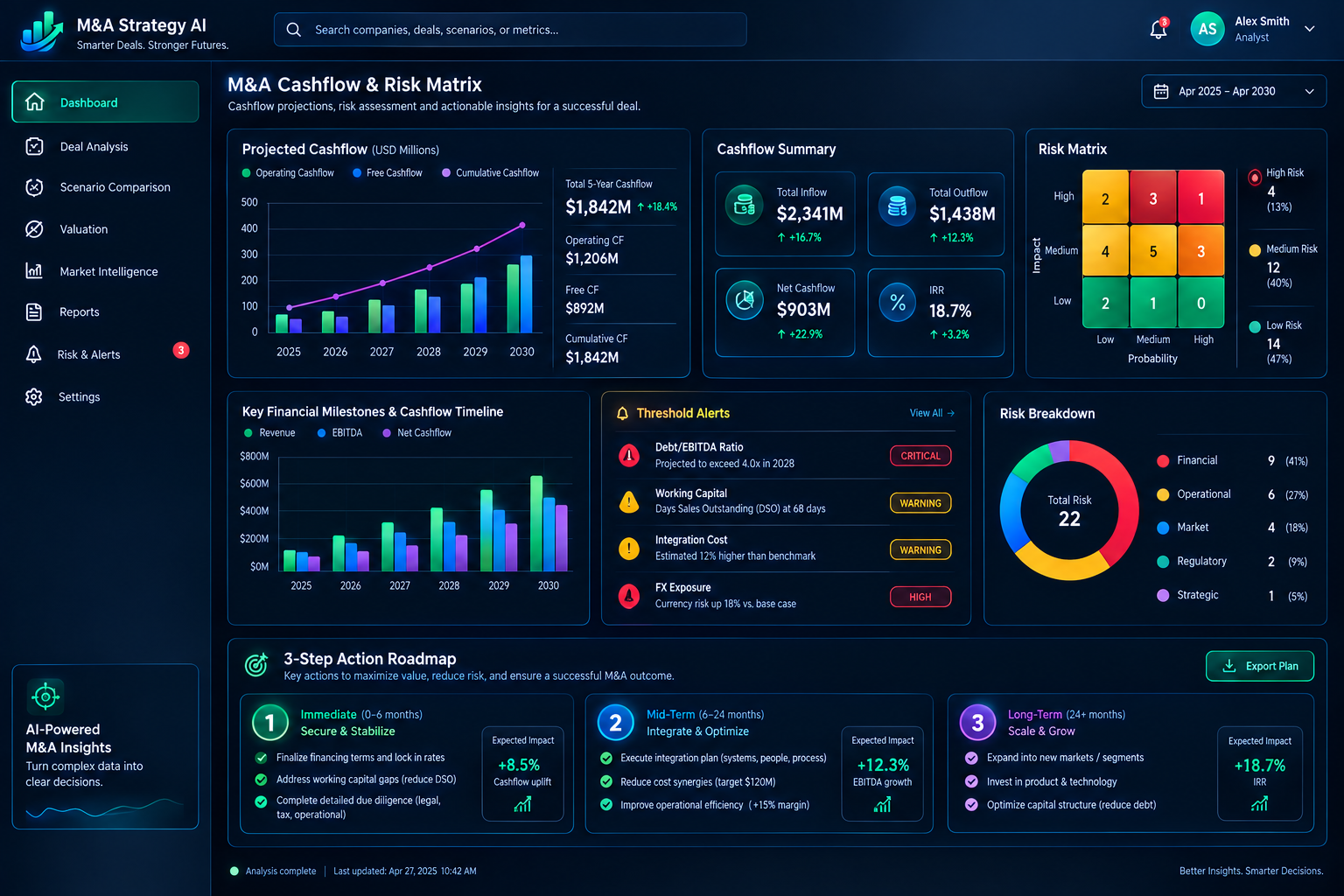Click the M&A Strategy AI logo

tap(42, 32)
